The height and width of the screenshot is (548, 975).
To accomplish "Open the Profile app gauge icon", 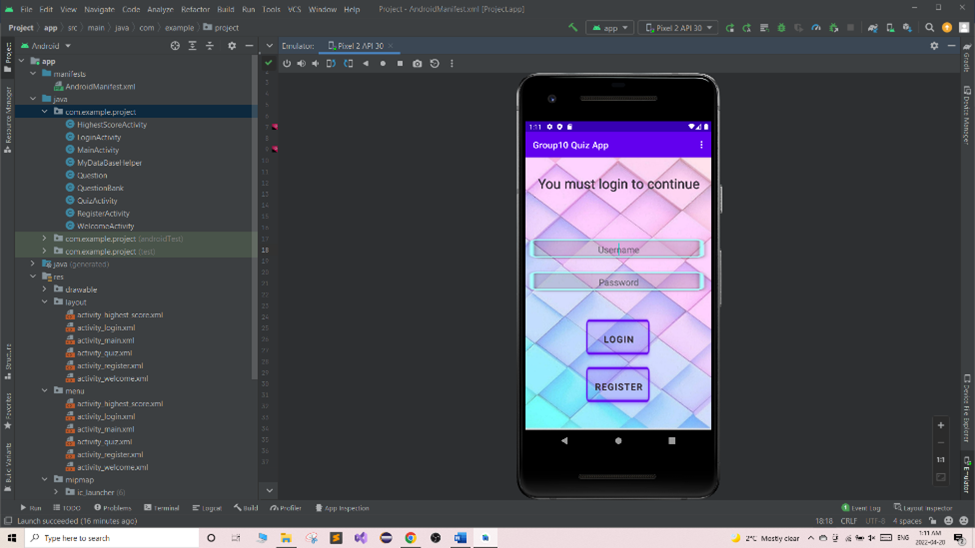I will (x=816, y=28).
